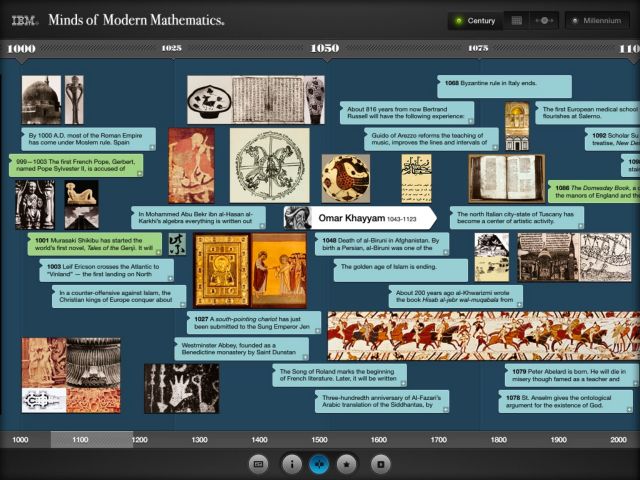Select the grid view icon in header
The height and width of the screenshot is (480, 640).
516,20
